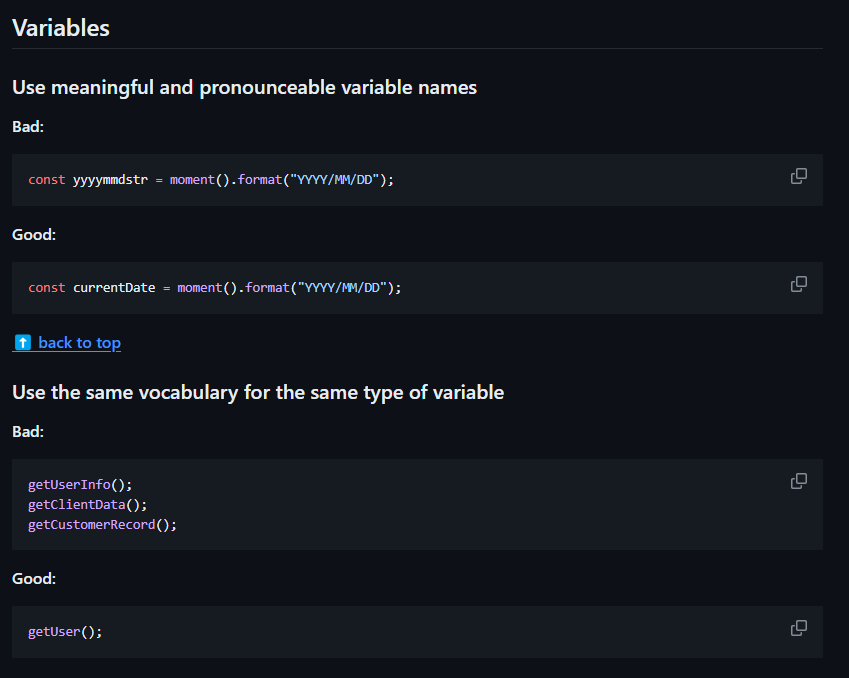The image size is (849, 678).
Task: Copy the getUserInfo code block
Action: click(799, 481)
